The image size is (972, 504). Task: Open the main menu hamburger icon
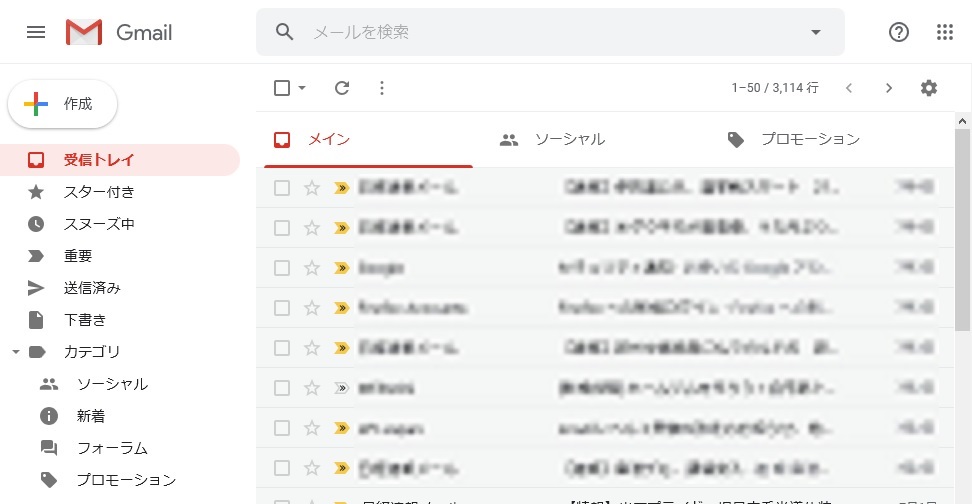[36, 32]
